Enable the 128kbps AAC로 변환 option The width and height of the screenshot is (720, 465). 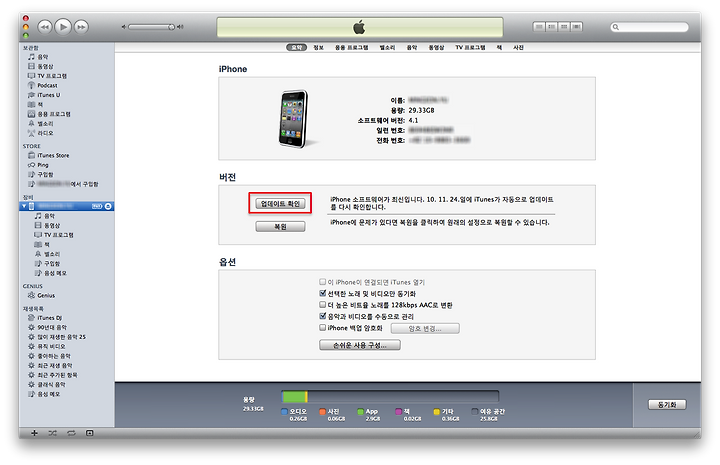pos(322,305)
